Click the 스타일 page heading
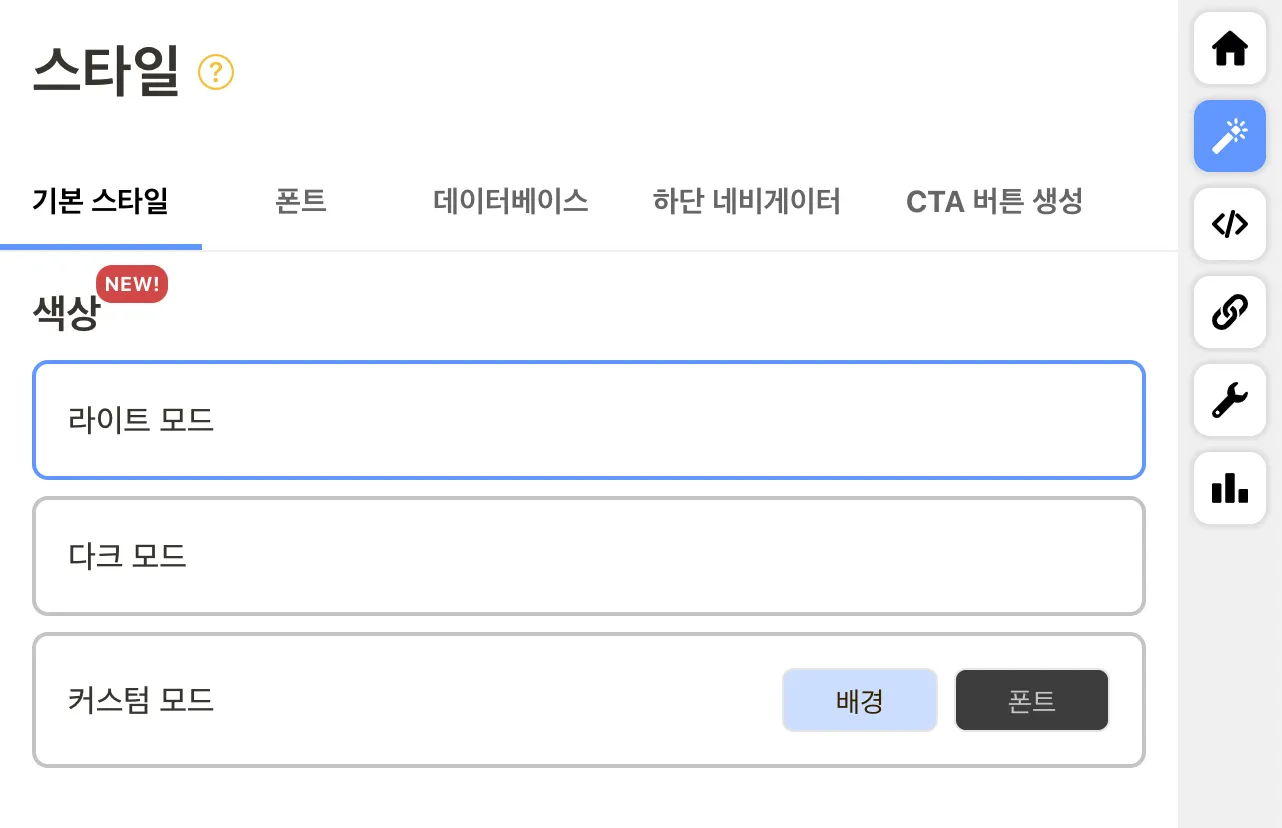 106,72
